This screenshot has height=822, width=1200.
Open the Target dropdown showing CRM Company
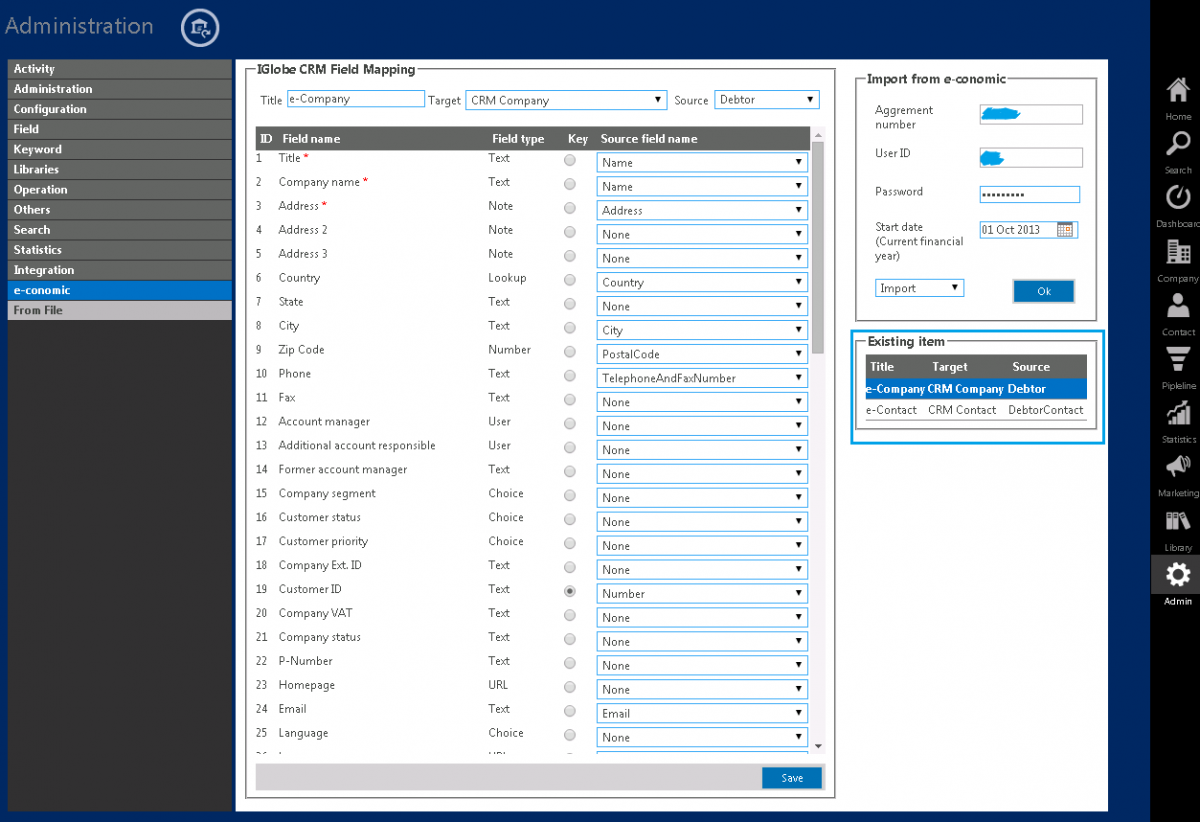[x=566, y=100]
